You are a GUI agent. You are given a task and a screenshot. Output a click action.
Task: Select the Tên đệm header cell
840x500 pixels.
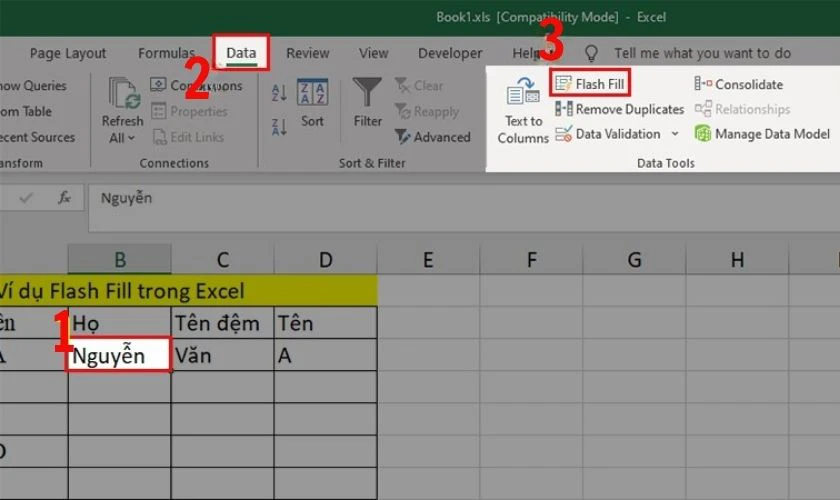point(222,323)
